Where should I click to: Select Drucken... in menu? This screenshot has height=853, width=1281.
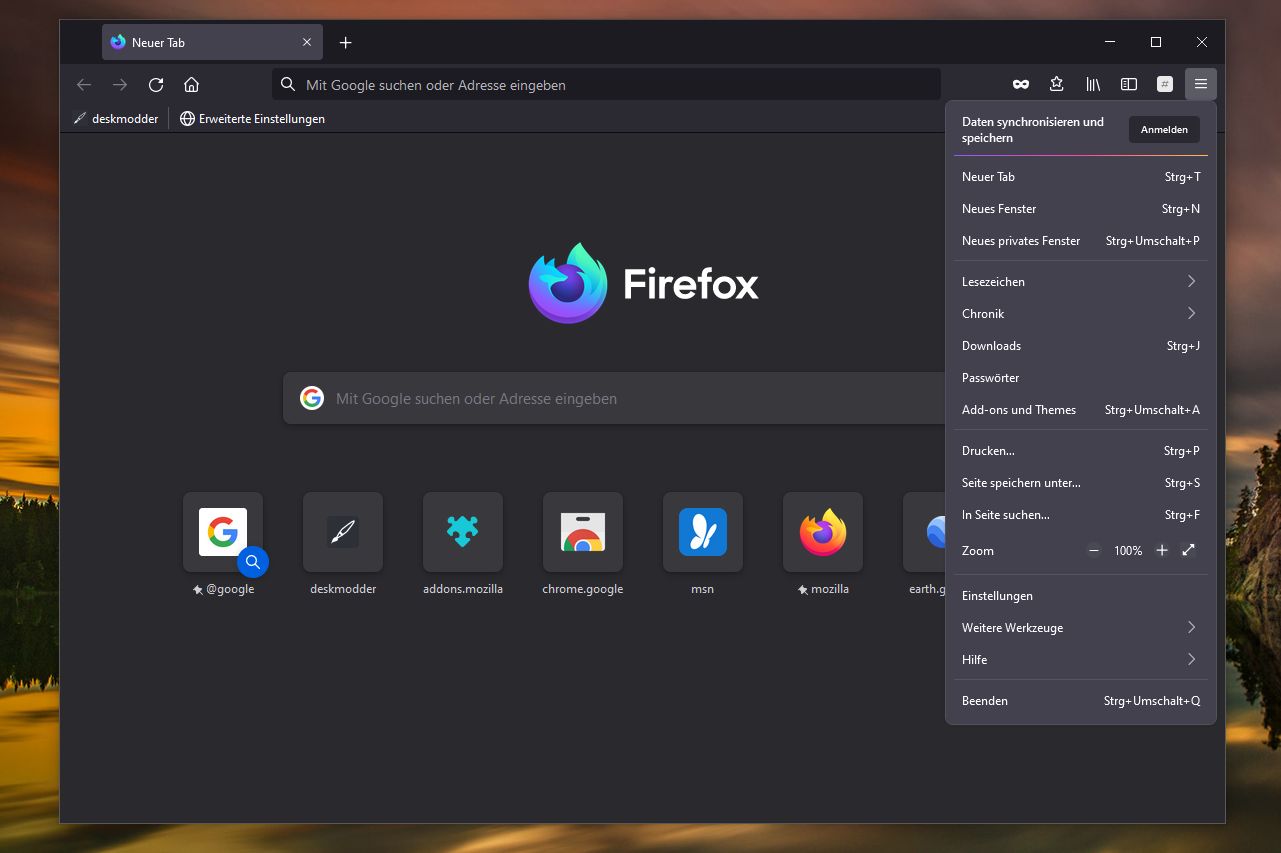[x=1081, y=451]
